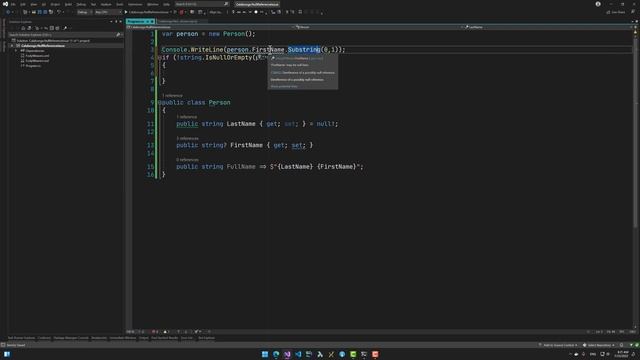
Task: Select Program.cs in Solution Explorer
Action: click(33, 66)
